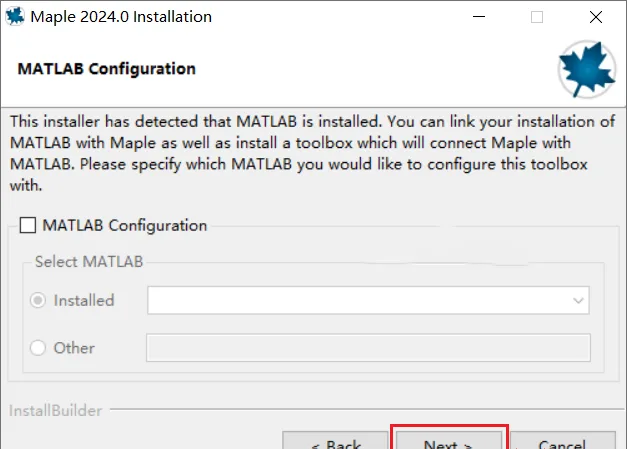Screen dimensions: 627x449
Task: Click the MATLAB Configuration checkbox label
Action: pos(125,225)
